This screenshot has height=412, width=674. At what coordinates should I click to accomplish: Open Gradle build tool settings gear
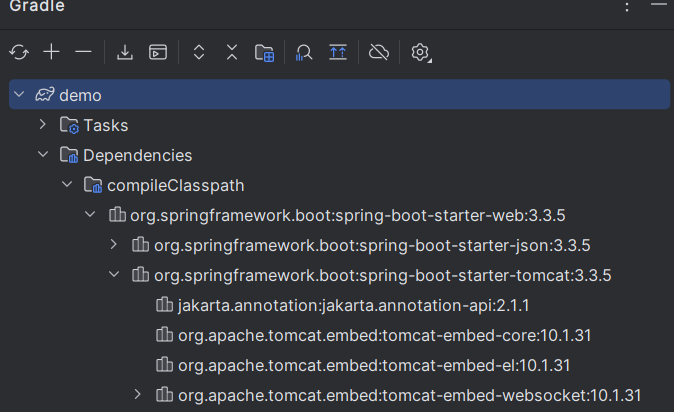[421, 53]
